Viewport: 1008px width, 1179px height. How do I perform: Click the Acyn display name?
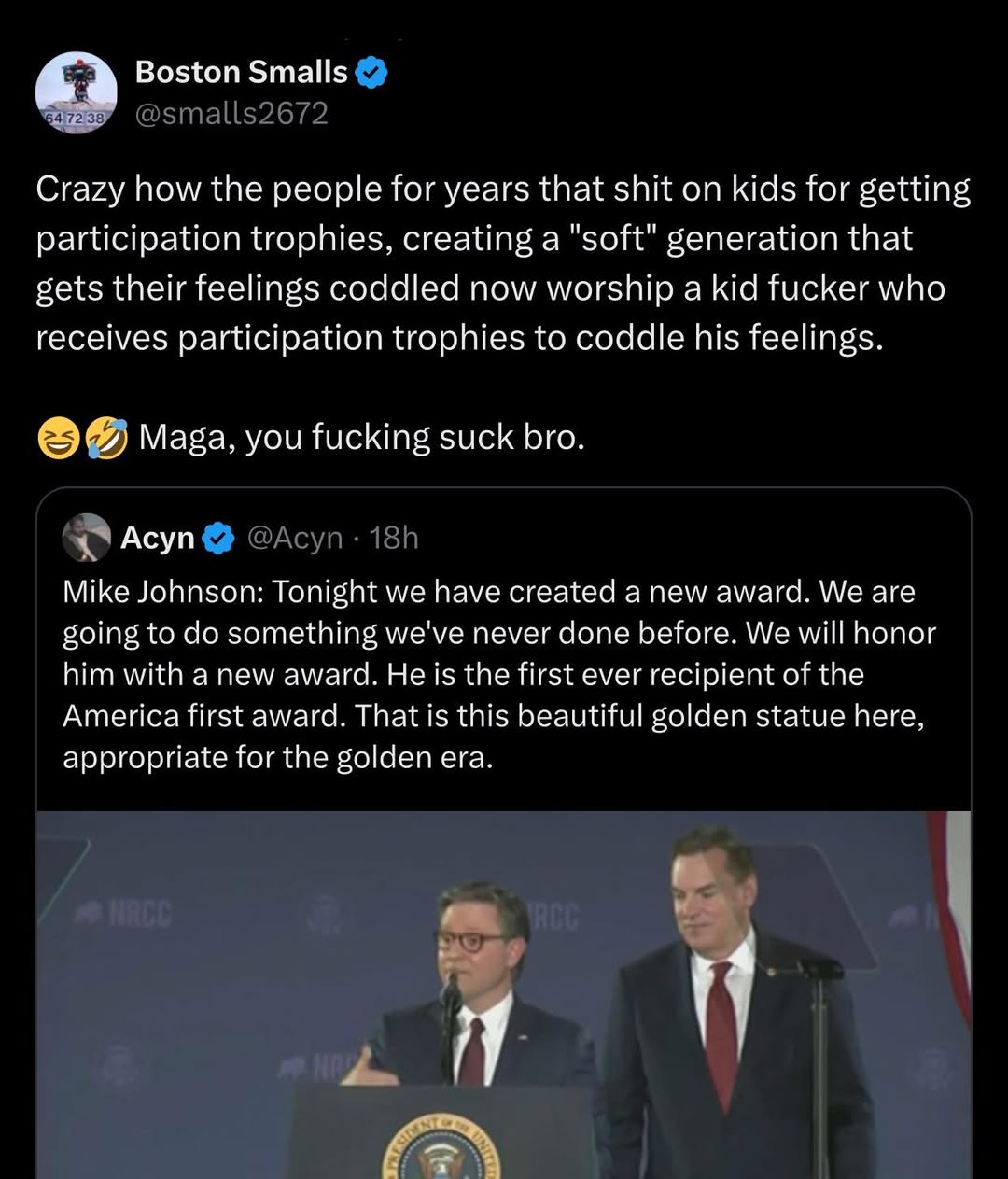[157, 538]
